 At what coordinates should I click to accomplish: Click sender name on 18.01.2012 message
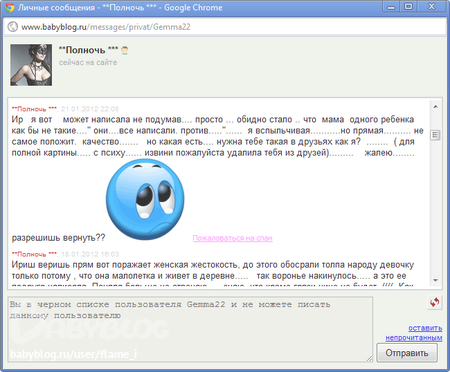(34, 254)
